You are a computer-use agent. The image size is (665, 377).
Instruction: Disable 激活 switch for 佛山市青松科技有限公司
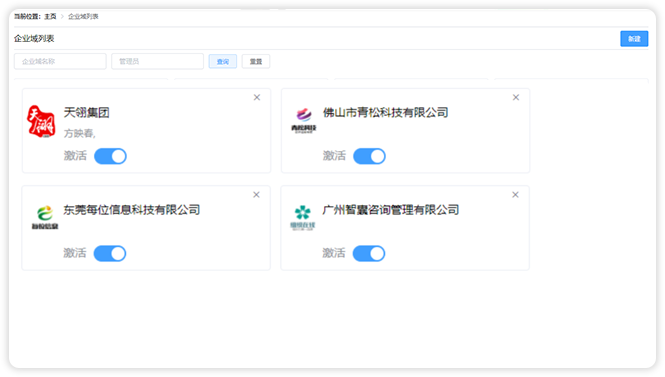tap(369, 156)
